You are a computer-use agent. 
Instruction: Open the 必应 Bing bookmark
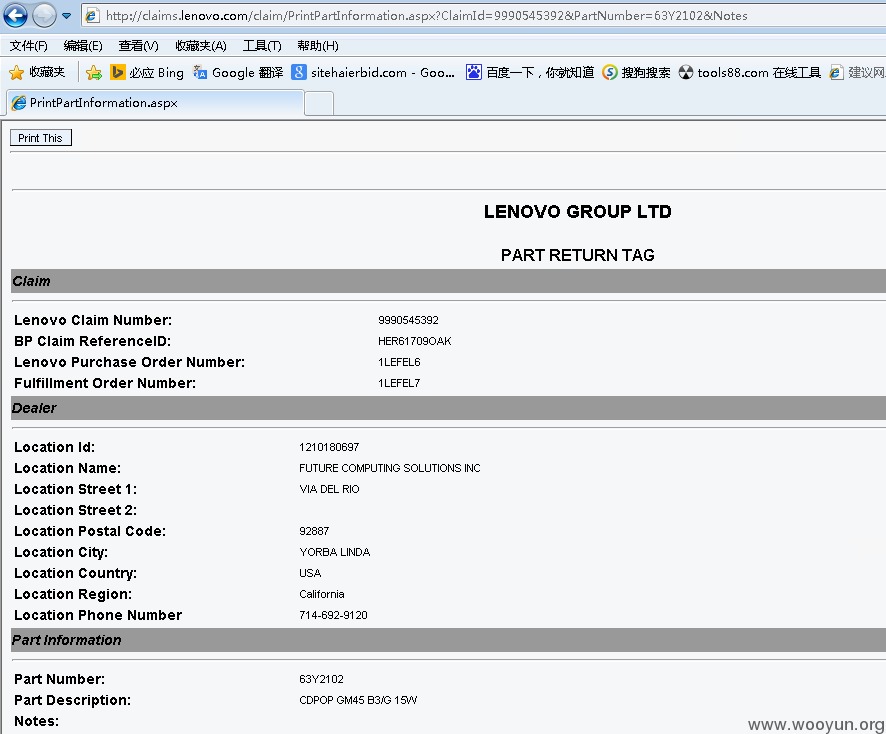tap(147, 72)
